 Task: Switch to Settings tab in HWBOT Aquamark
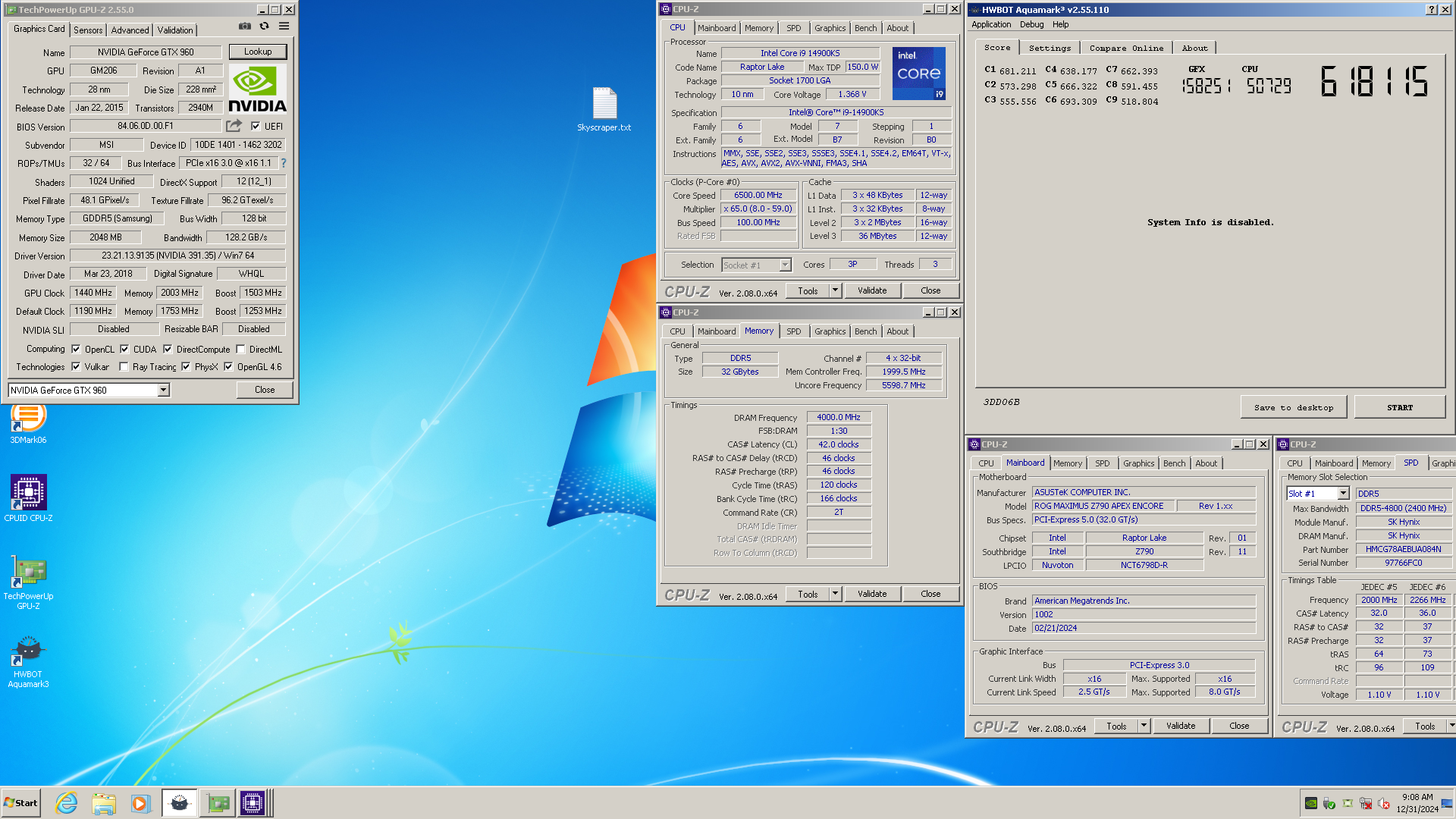[x=1050, y=48]
